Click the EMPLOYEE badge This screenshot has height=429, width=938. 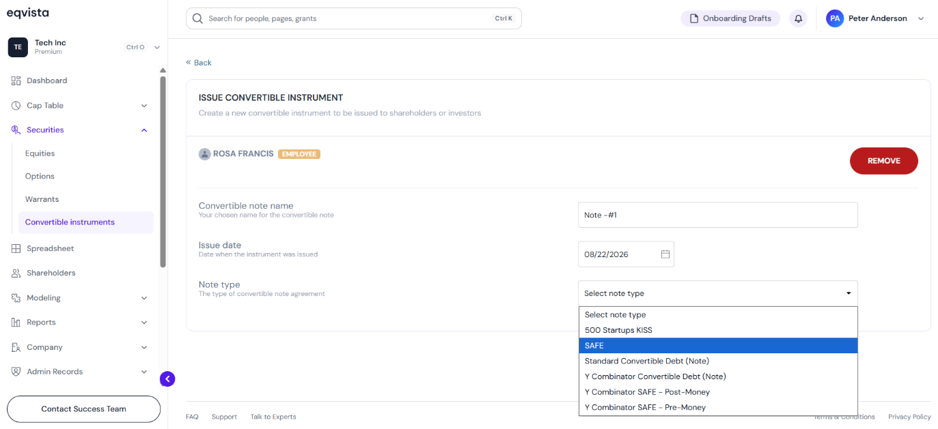[x=299, y=154]
